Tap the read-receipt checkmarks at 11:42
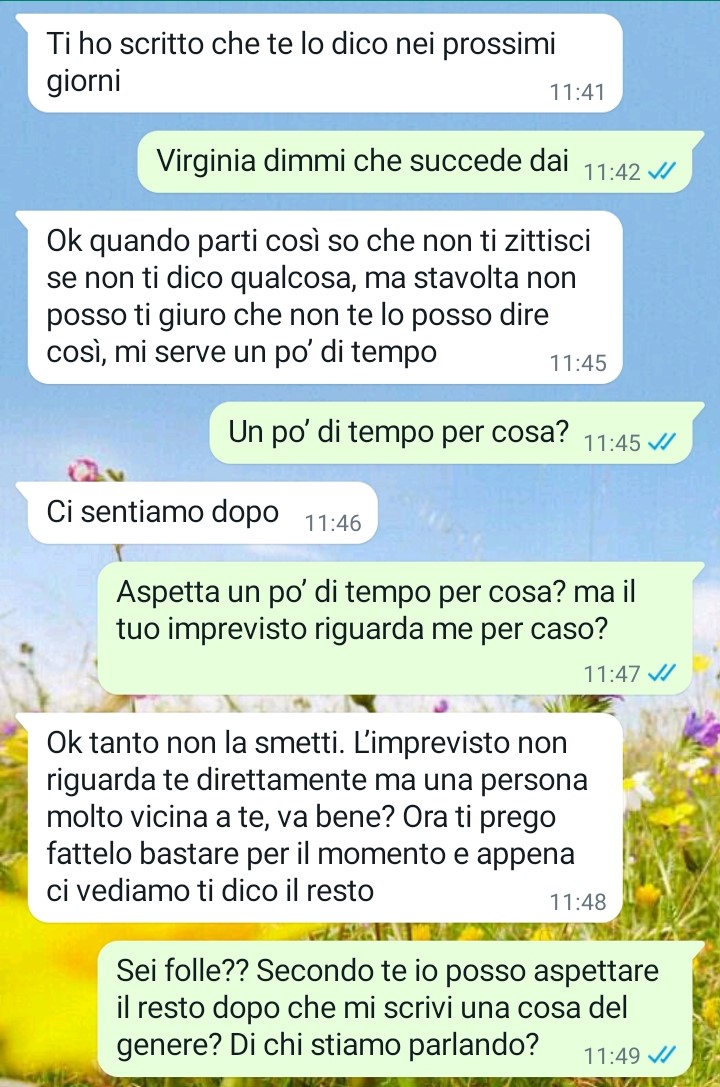Viewport: 720px width, 1087px height. (661, 171)
